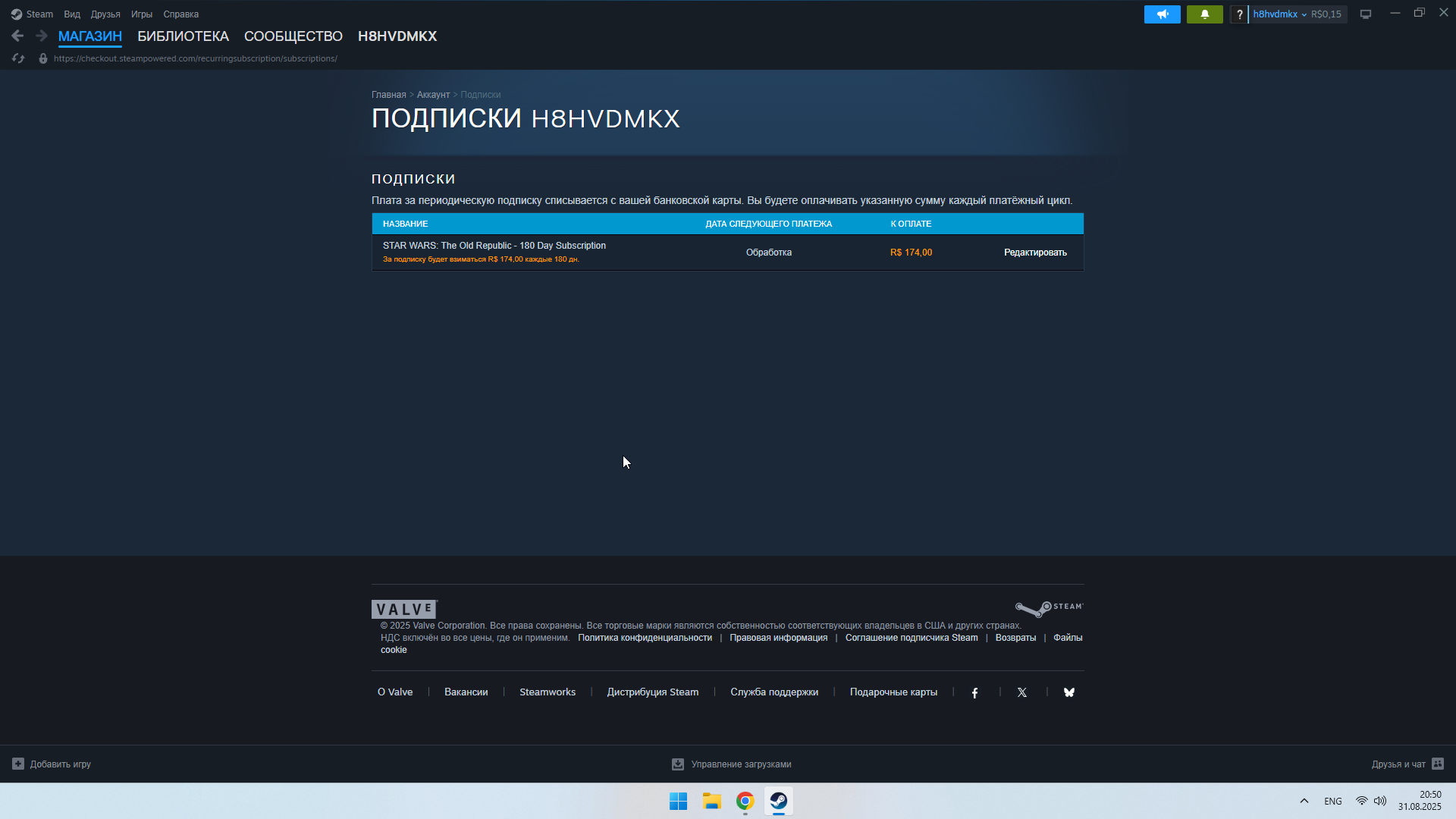The width and height of the screenshot is (1456, 819).
Task: Click the question mark help icon
Action: coord(1240,14)
